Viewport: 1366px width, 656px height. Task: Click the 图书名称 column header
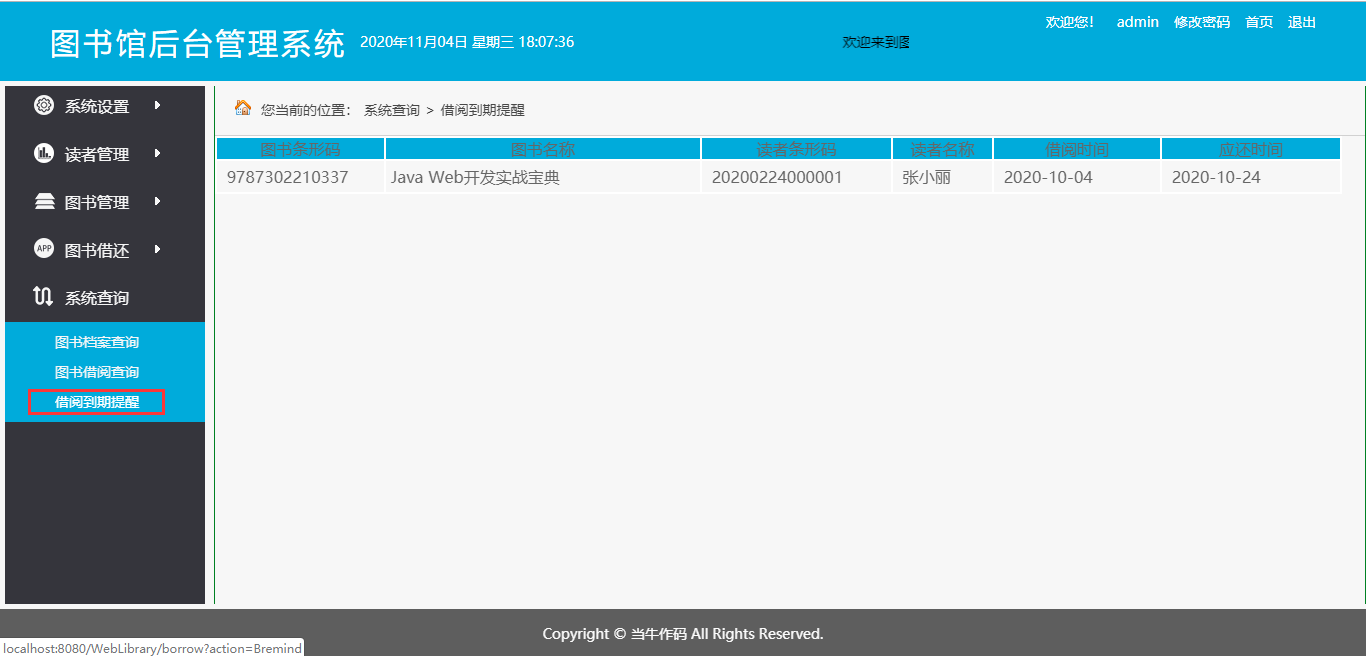pyautogui.click(x=543, y=149)
